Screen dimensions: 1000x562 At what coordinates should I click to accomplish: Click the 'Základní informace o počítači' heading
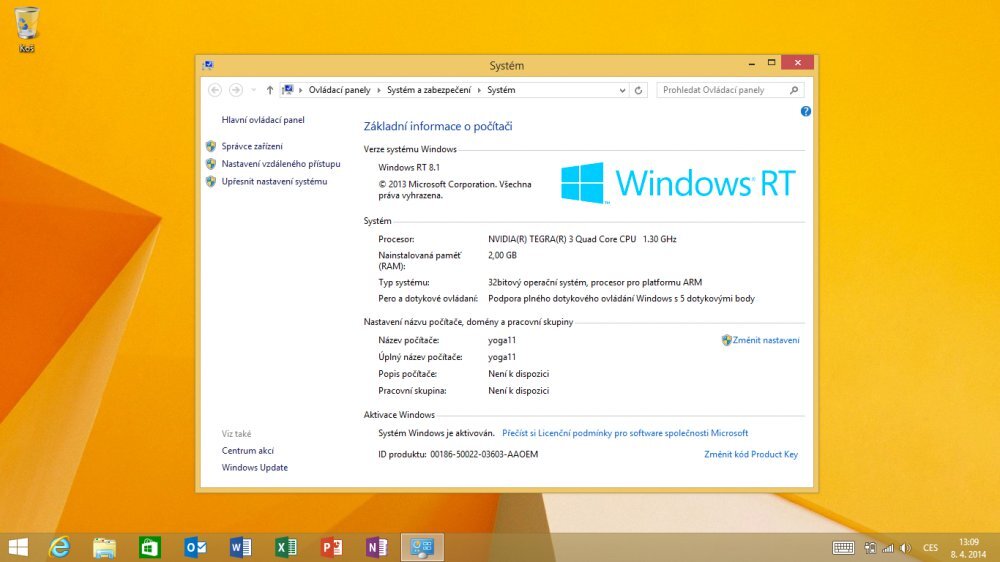(438, 126)
